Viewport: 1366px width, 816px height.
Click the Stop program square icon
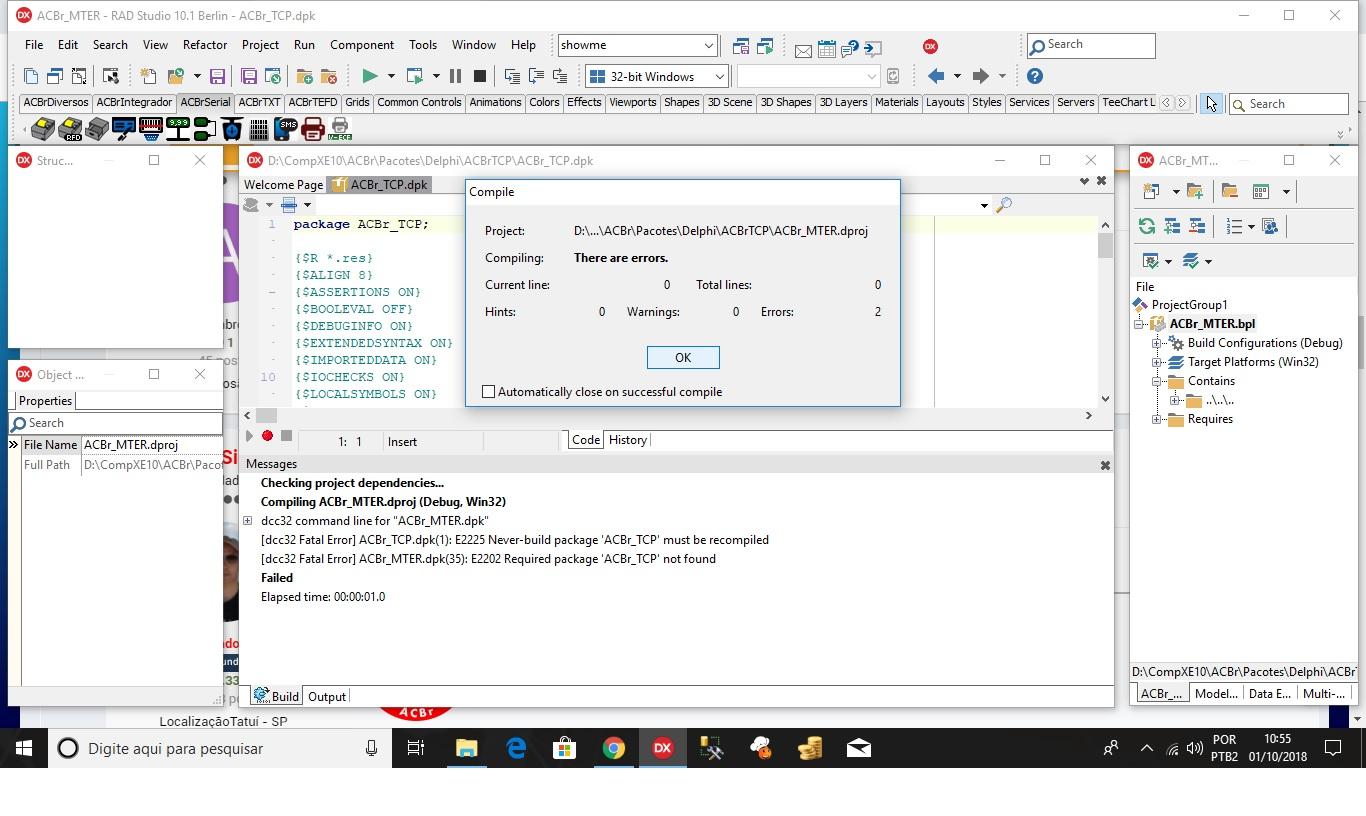[x=480, y=76]
